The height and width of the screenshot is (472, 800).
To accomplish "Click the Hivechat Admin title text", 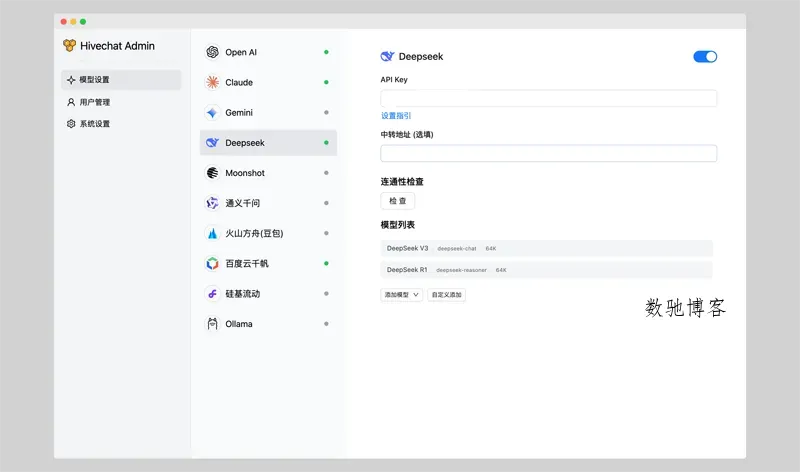I will (117, 46).
